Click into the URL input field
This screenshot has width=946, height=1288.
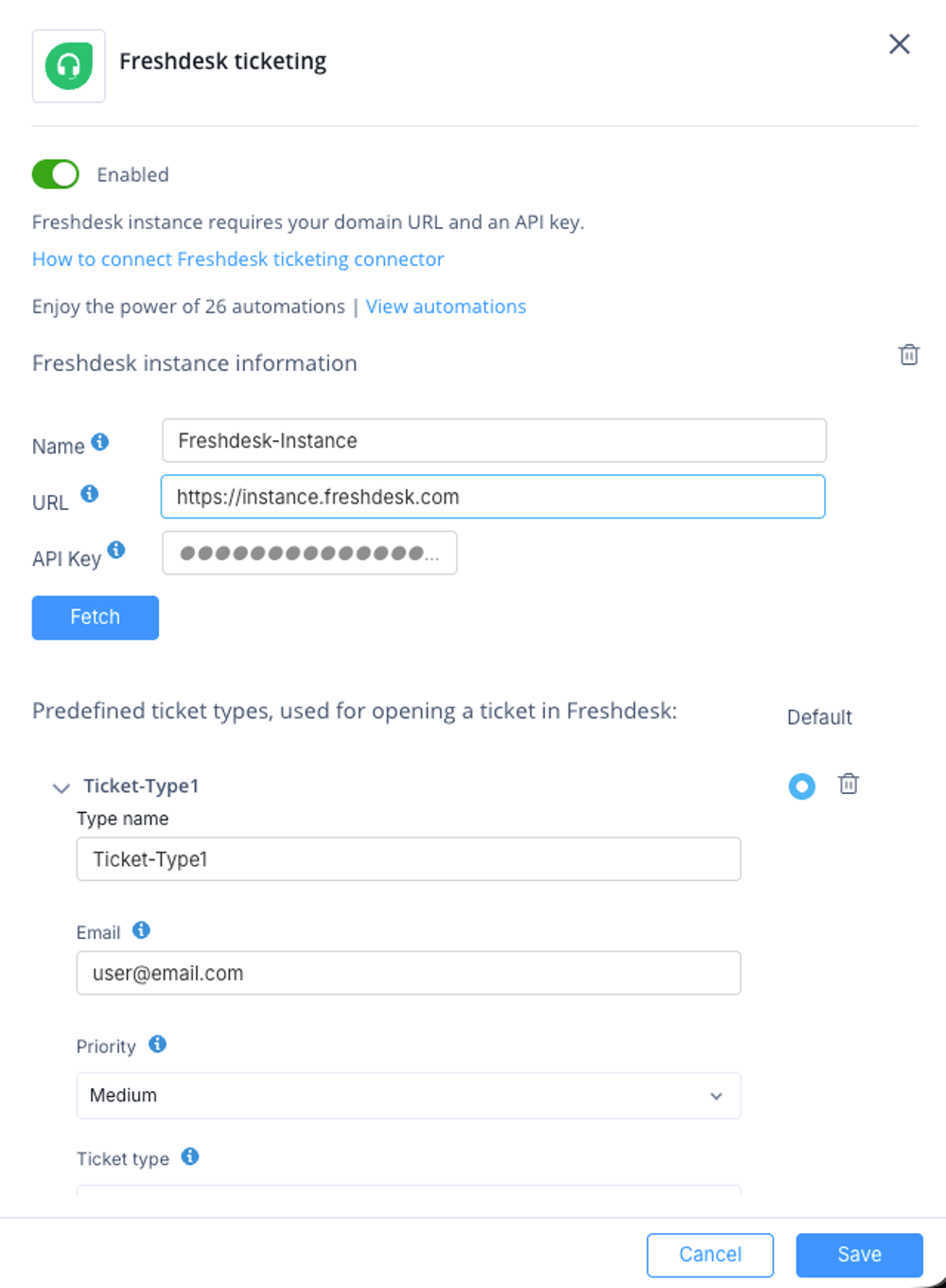pyautogui.click(x=493, y=497)
